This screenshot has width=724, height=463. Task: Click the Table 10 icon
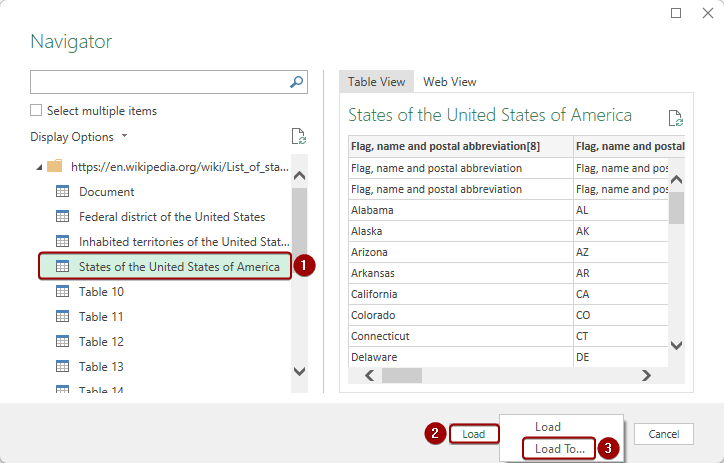point(62,292)
